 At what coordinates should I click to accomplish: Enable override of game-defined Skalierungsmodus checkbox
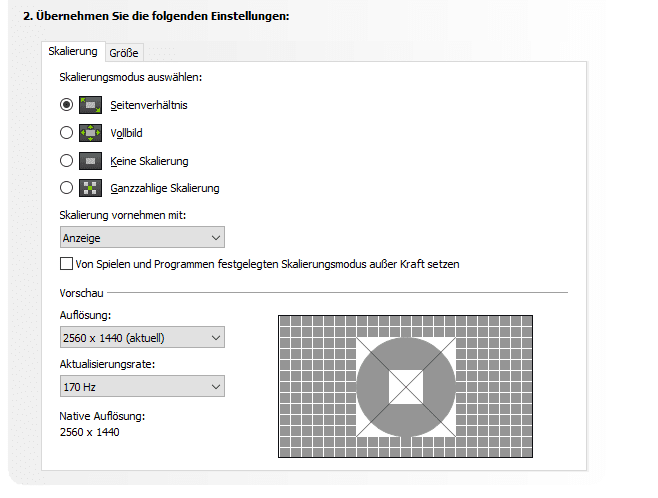[66, 264]
